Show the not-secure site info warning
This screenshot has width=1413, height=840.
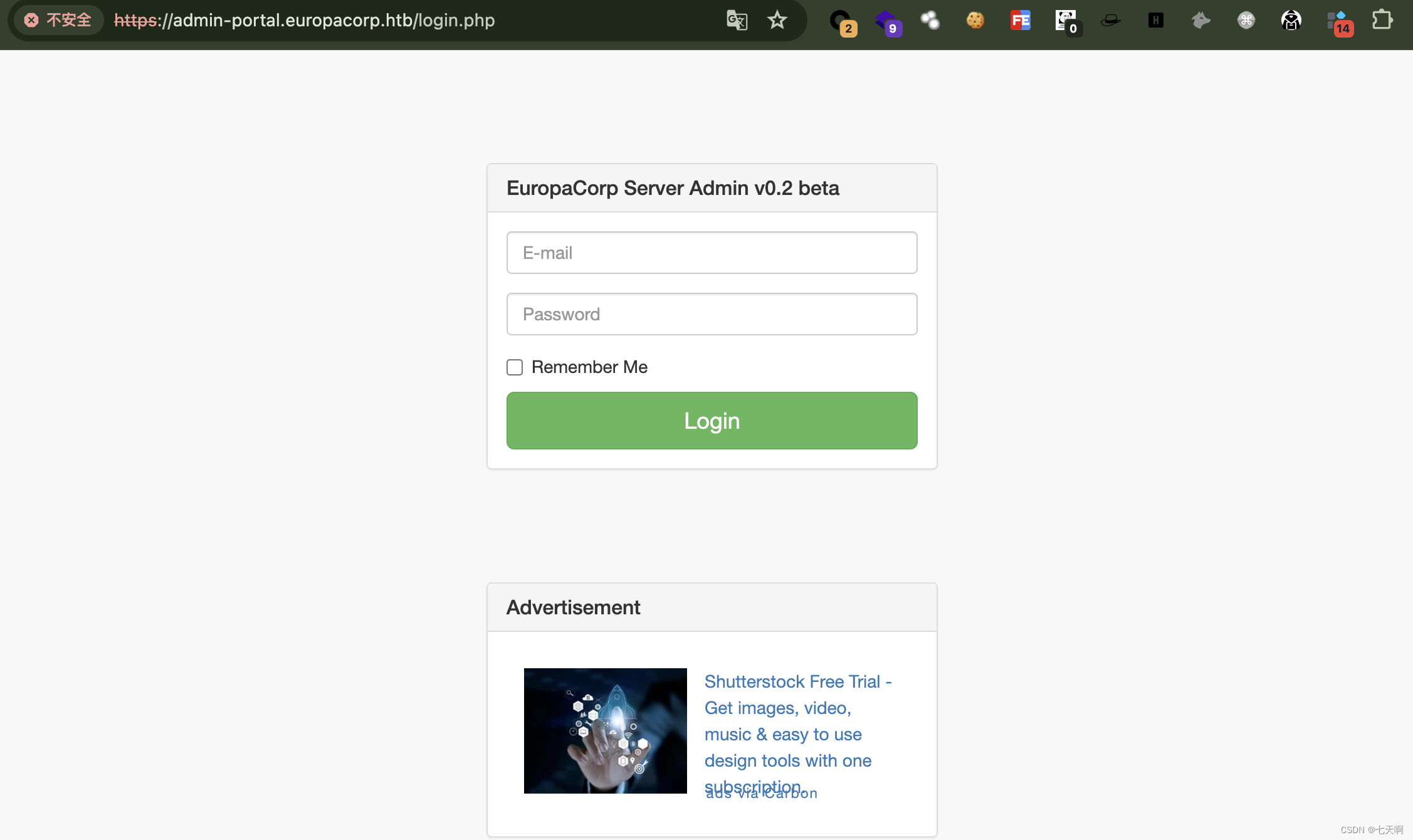click(x=58, y=20)
